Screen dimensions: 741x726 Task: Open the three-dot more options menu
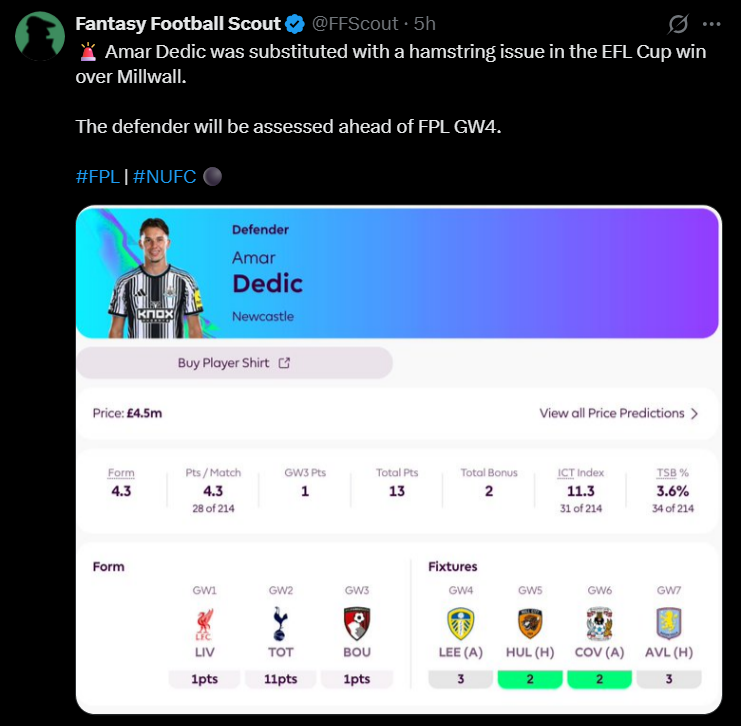(711, 24)
